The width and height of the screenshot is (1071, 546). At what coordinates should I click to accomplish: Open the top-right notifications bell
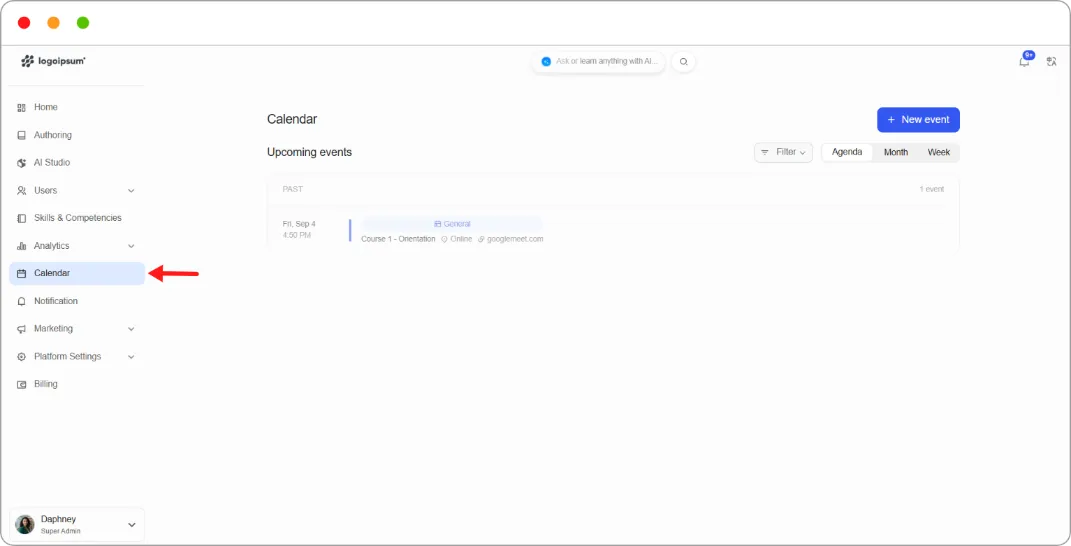[x=1024, y=62]
